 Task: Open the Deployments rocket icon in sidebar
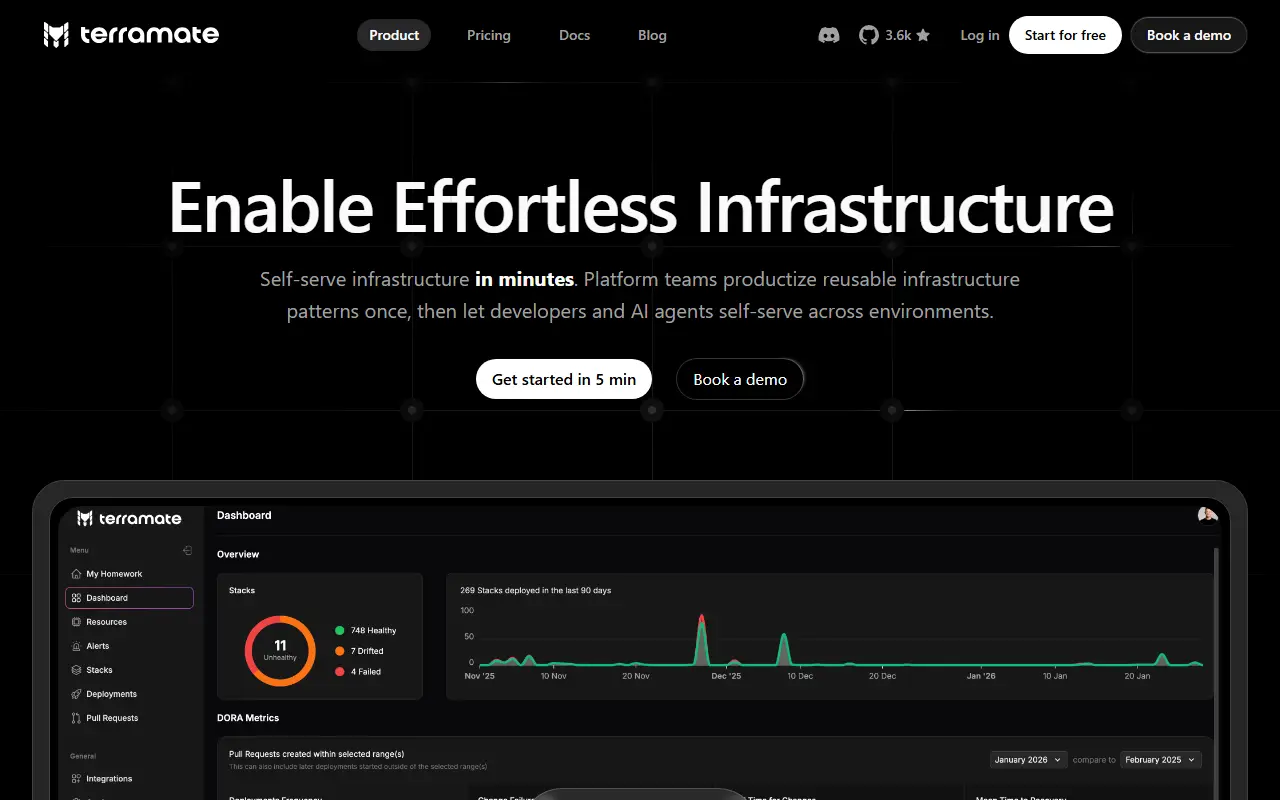tap(76, 694)
